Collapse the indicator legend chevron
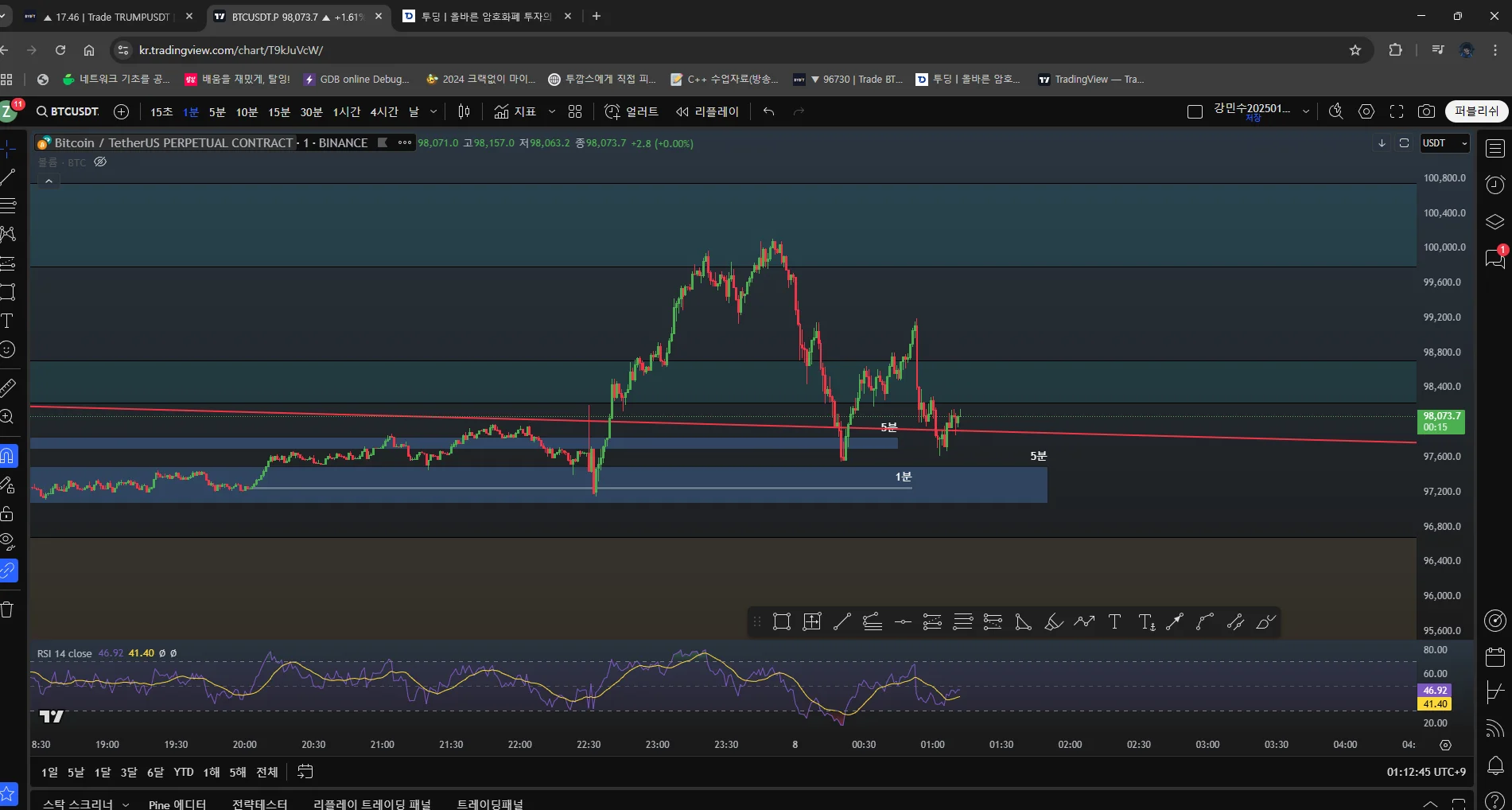 coord(49,181)
